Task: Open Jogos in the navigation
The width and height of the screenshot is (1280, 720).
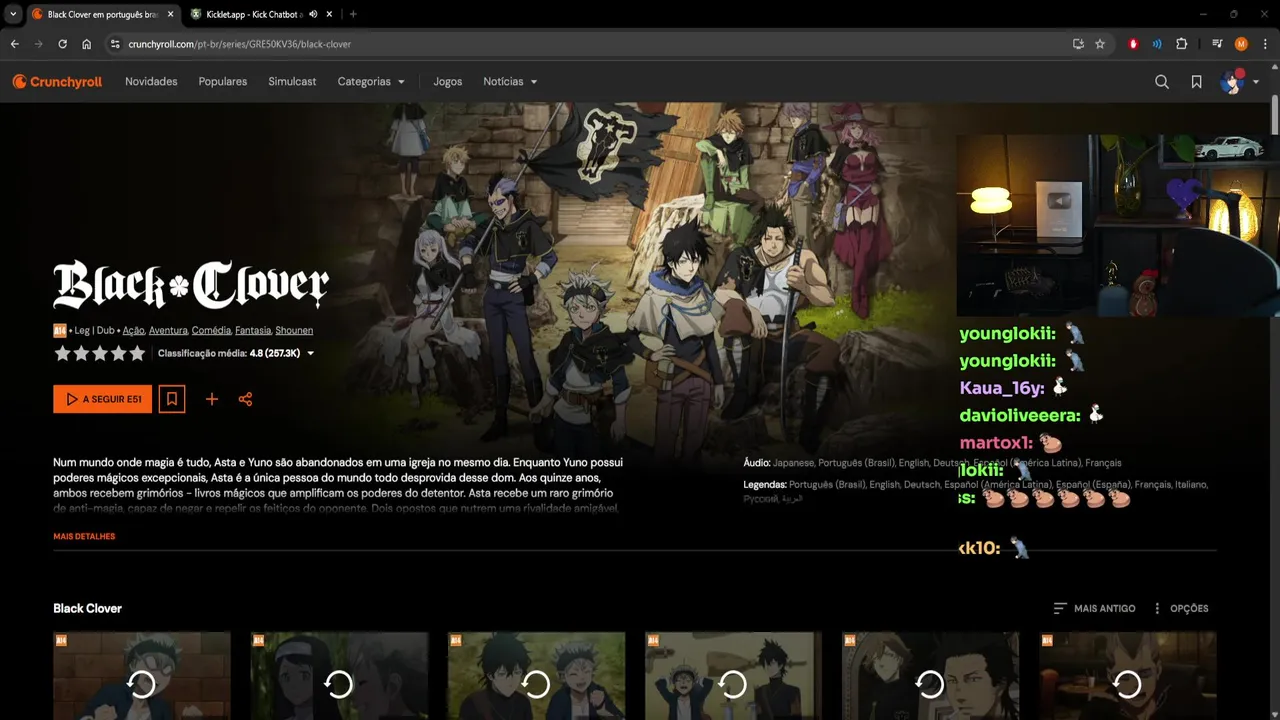Action: 448,82
